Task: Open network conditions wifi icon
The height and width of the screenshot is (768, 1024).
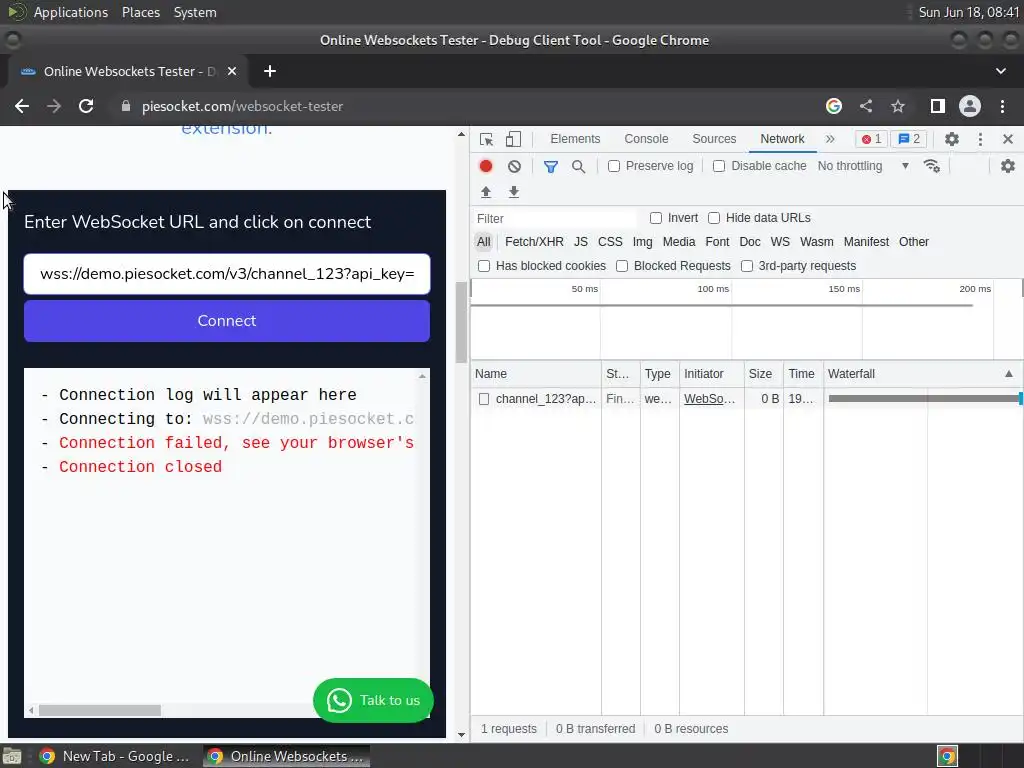Action: 932,166
